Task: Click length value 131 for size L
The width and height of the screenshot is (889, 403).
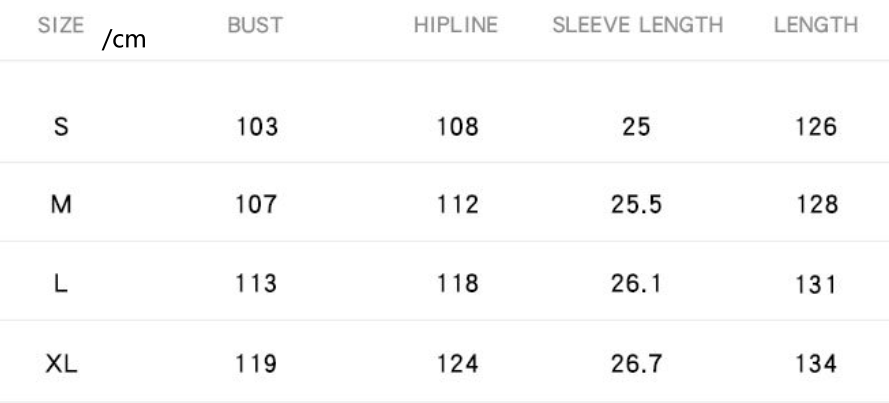Action: (x=817, y=284)
